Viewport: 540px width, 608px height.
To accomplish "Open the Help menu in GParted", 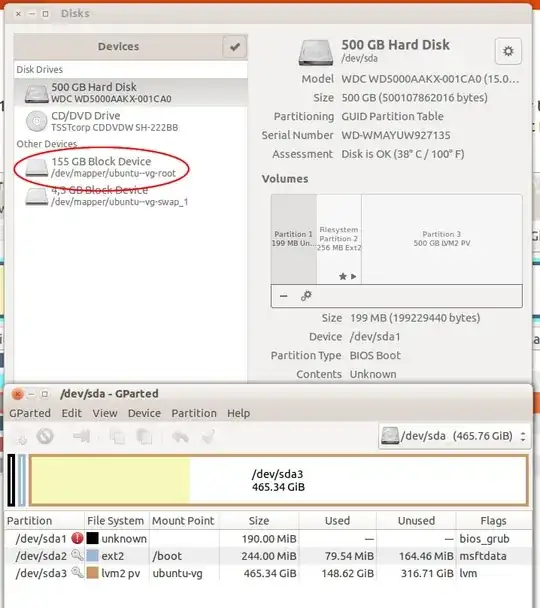I will click(238, 413).
